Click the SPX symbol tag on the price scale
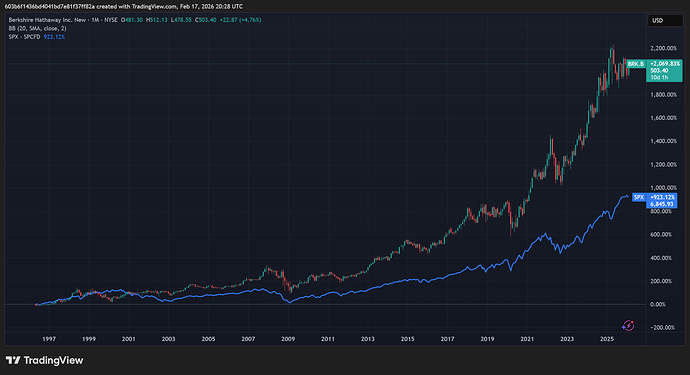Image resolution: width=690 pixels, height=375 pixels. point(639,198)
